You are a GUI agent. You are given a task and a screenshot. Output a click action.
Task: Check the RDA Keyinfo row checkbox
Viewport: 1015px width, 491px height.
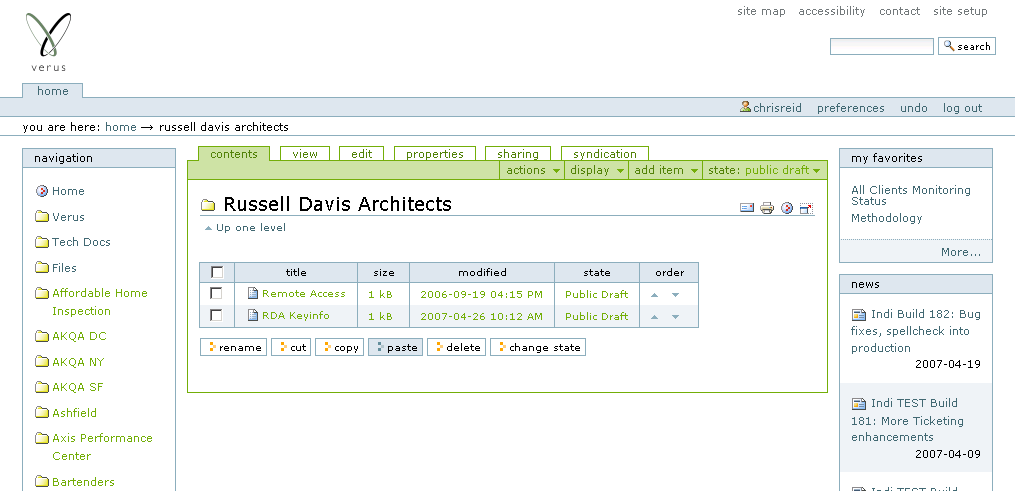point(216,316)
